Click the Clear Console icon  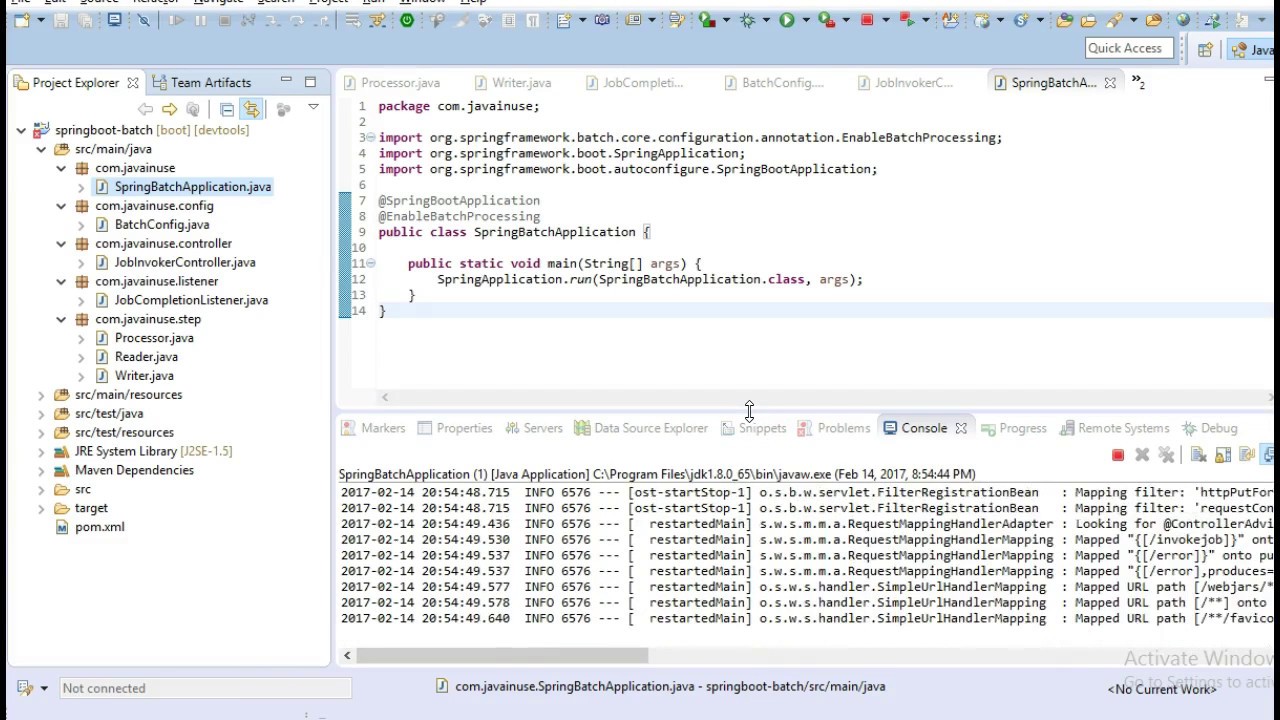pos(1198,456)
